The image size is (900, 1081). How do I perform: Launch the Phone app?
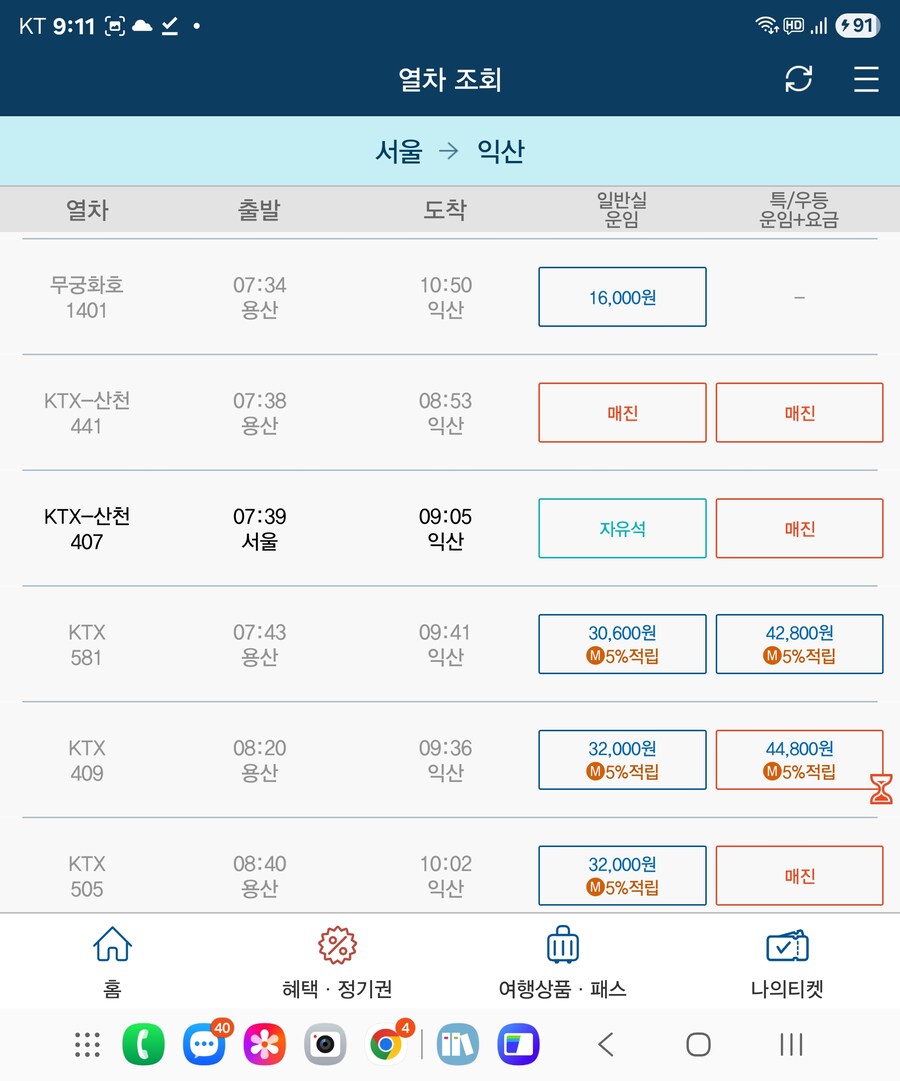pos(143,1044)
